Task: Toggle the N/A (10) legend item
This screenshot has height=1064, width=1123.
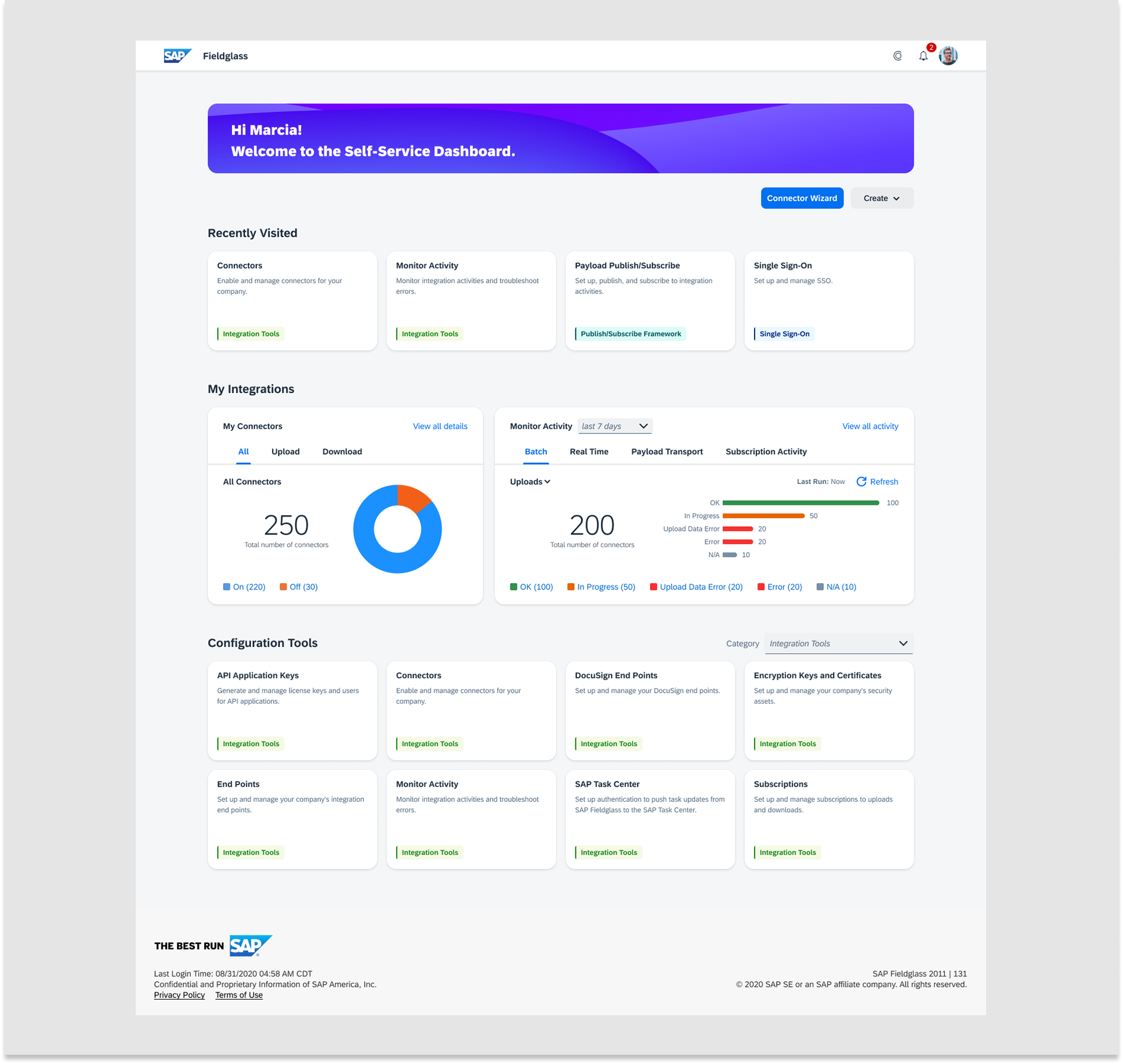Action: pyautogui.click(x=836, y=587)
